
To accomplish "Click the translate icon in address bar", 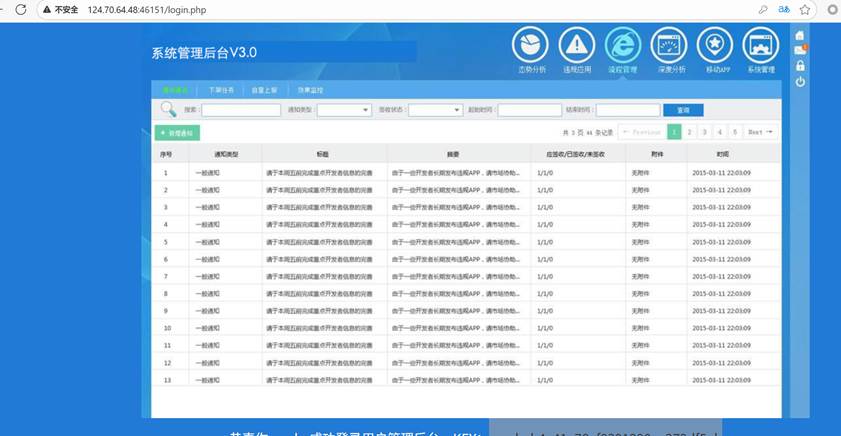I will (x=784, y=10).
